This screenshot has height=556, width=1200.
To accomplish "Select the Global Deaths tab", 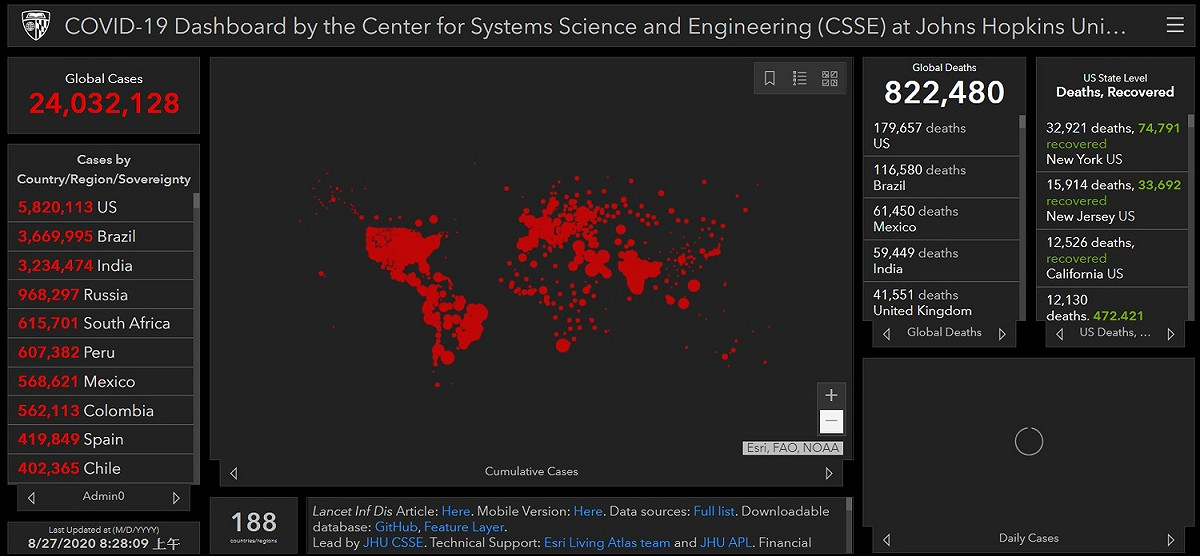I will (x=944, y=333).
